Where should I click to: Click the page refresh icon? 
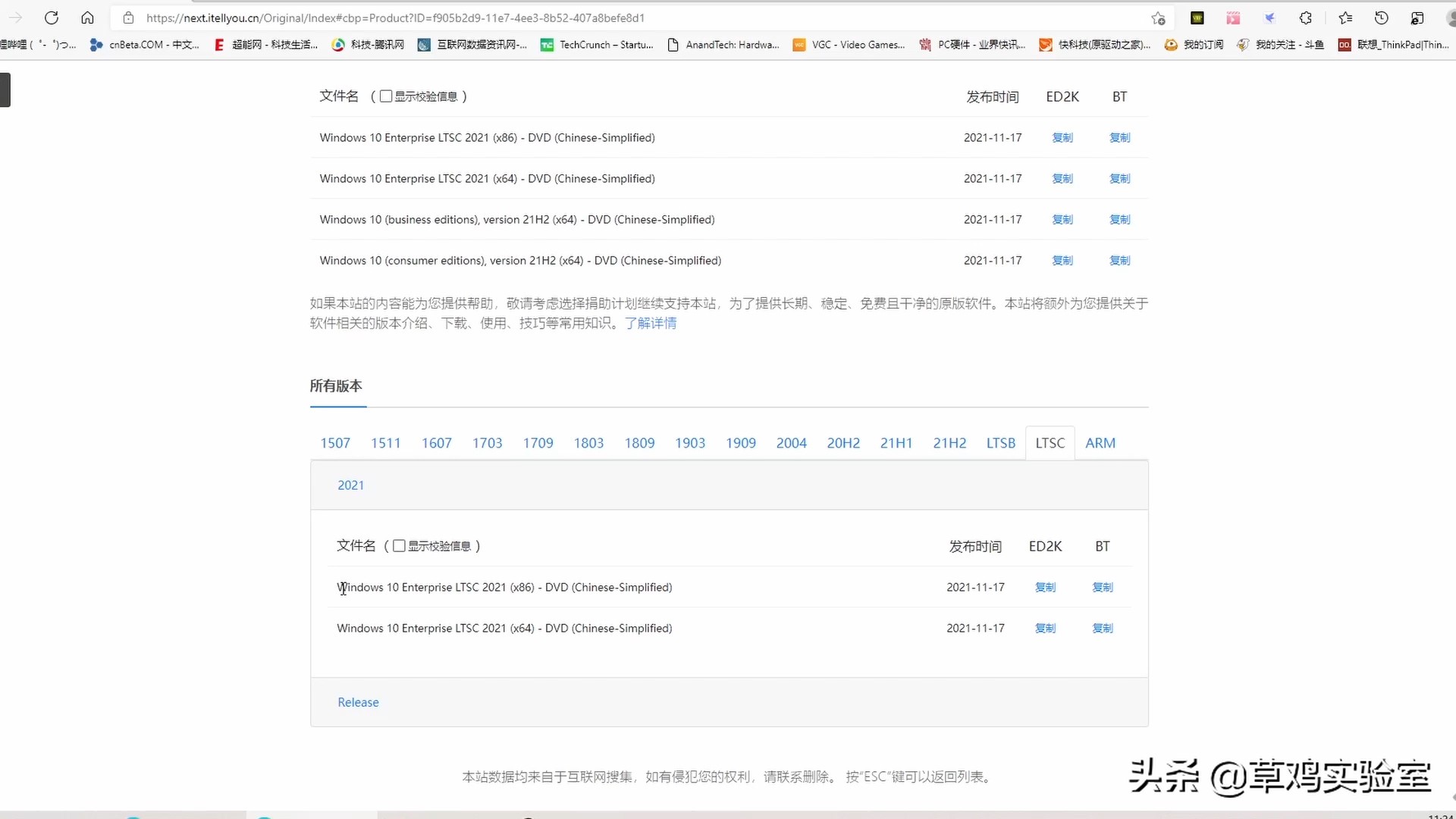pyautogui.click(x=52, y=17)
